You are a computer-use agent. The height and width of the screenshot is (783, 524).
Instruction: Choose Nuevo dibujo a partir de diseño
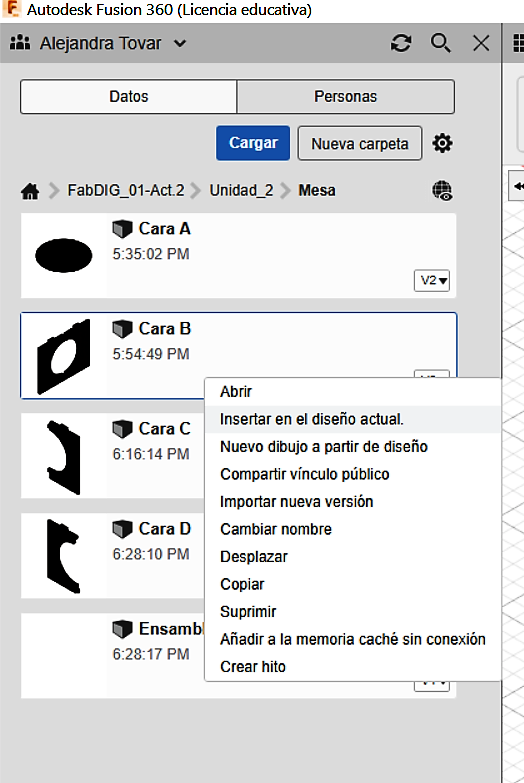pos(353,447)
